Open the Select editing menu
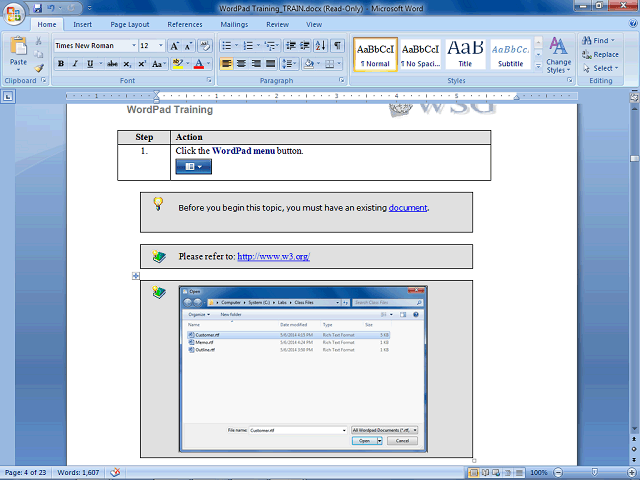The image size is (640, 480). [x=601, y=68]
